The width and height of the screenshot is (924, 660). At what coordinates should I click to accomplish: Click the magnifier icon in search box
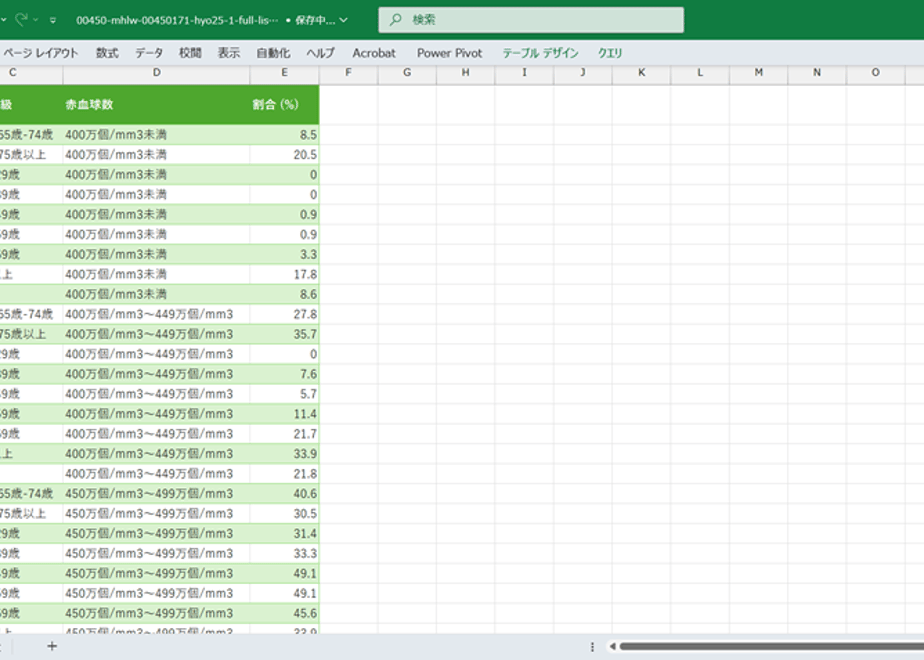click(x=395, y=19)
